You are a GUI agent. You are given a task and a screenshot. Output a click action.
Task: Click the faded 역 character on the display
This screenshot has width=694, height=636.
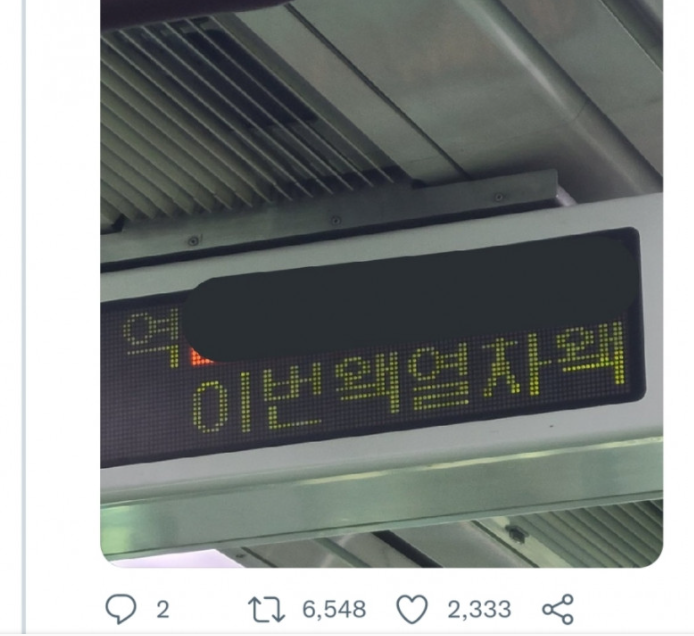pos(145,335)
